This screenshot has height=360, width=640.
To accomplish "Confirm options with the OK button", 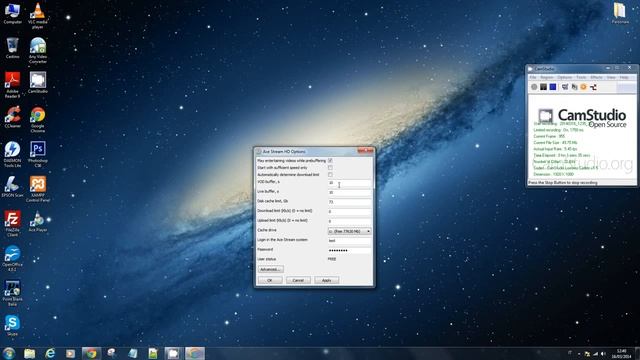I will click(x=270, y=280).
